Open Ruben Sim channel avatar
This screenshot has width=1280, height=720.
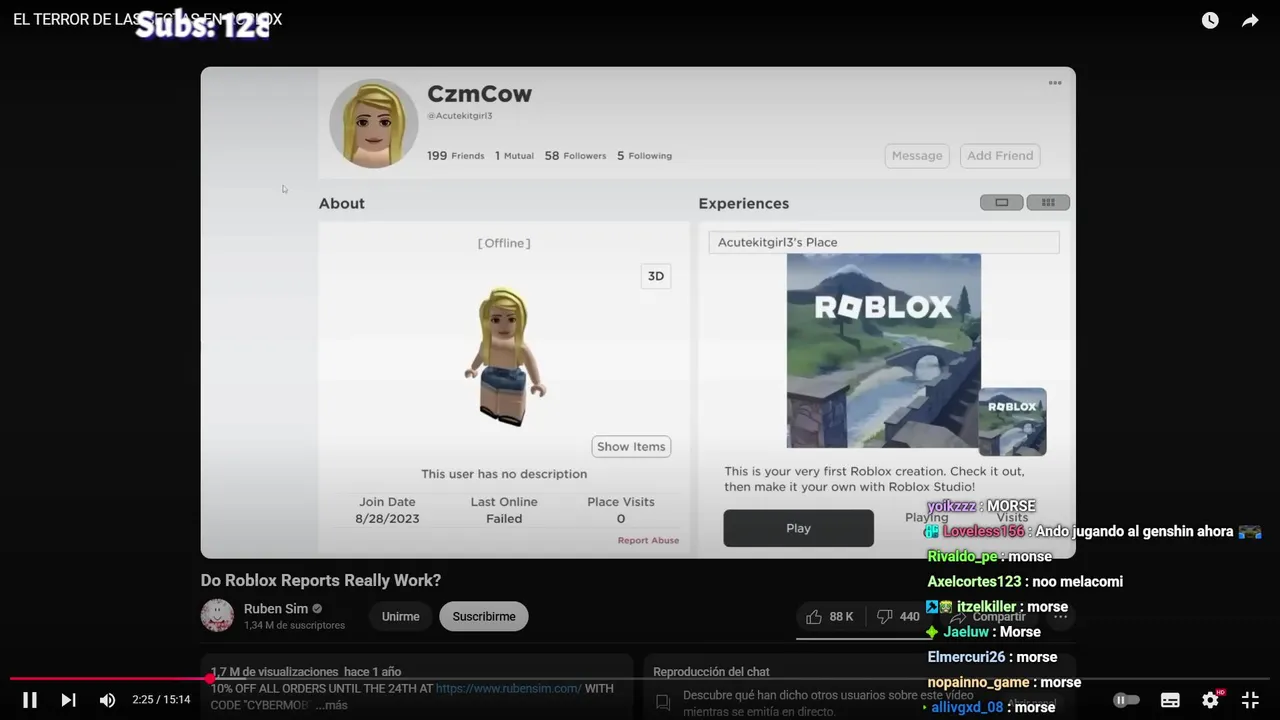click(x=217, y=615)
